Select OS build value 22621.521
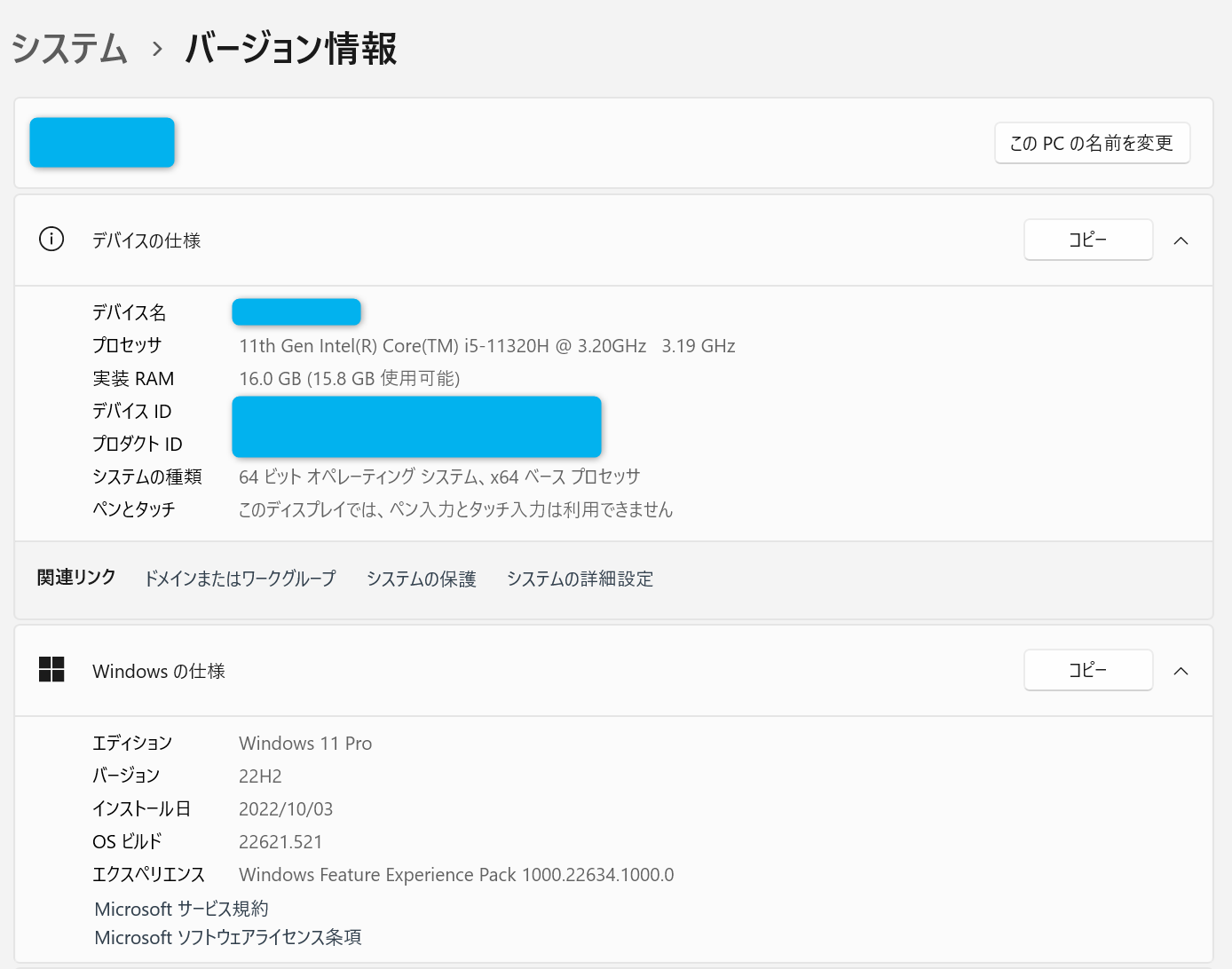Image resolution: width=1232 pixels, height=969 pixels. point(280,842)
